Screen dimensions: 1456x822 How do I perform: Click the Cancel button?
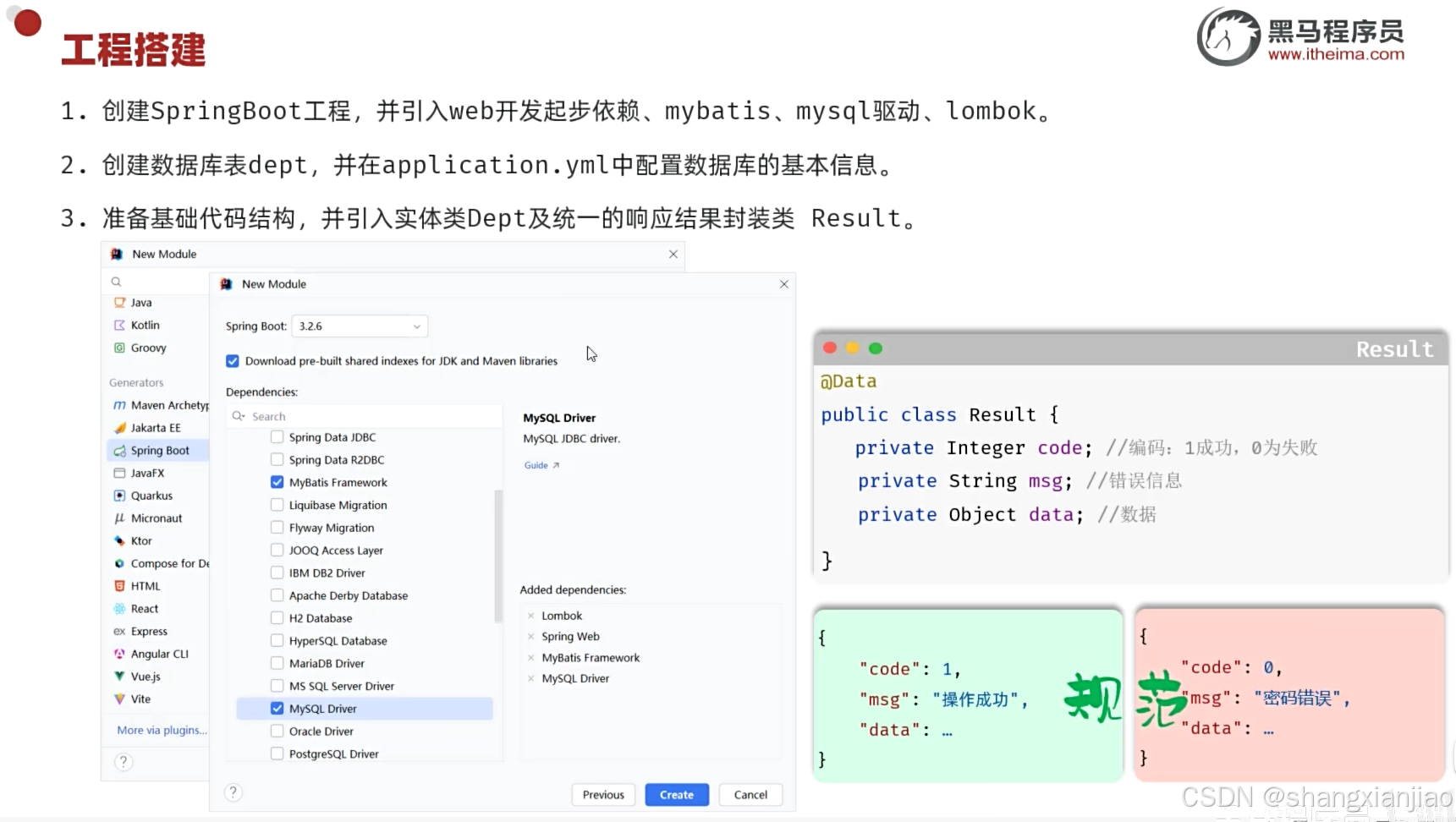(750, 795)
